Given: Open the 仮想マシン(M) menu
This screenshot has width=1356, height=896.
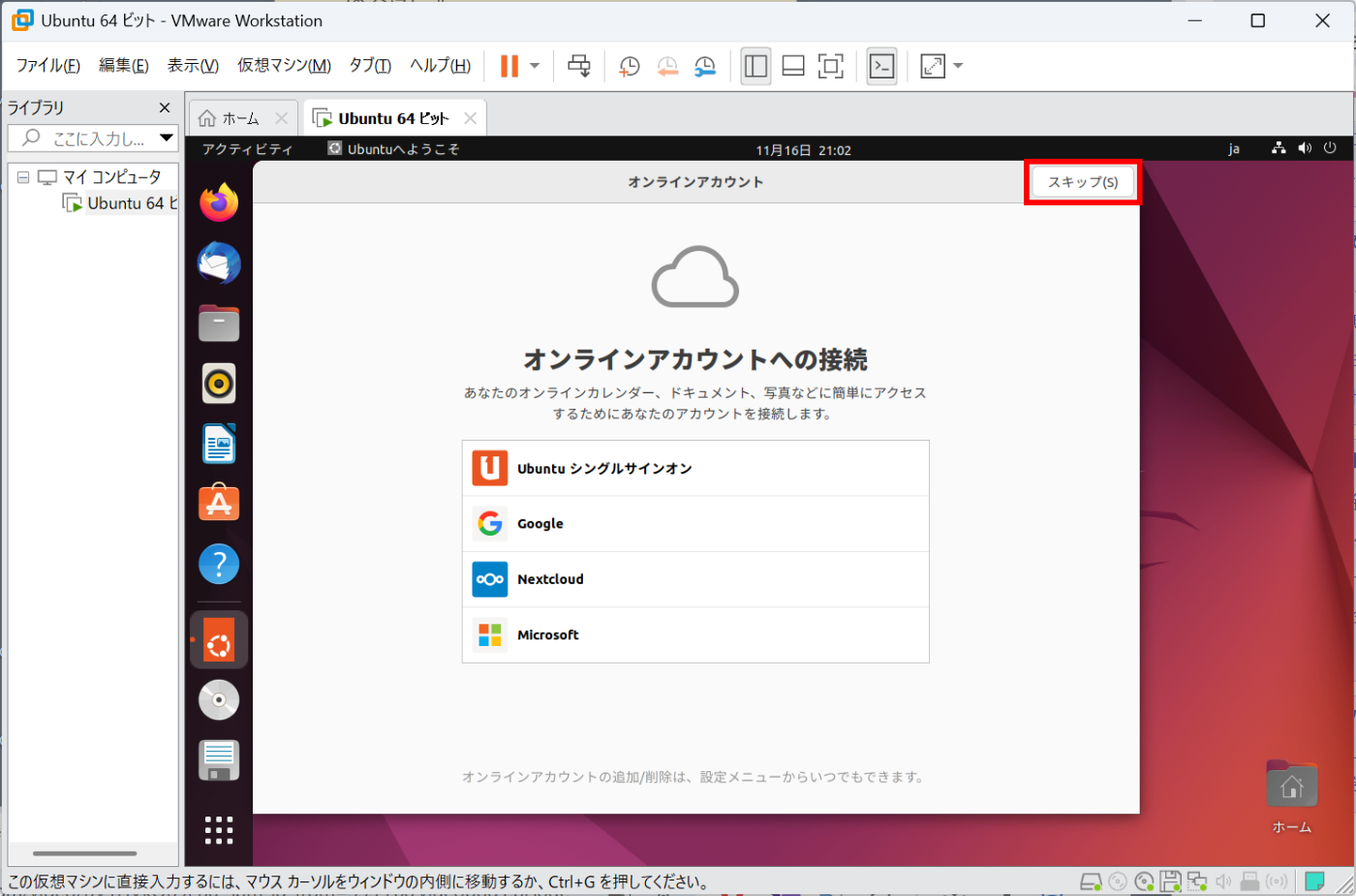Looking at the screenshot, I should [x=284, y=65].
